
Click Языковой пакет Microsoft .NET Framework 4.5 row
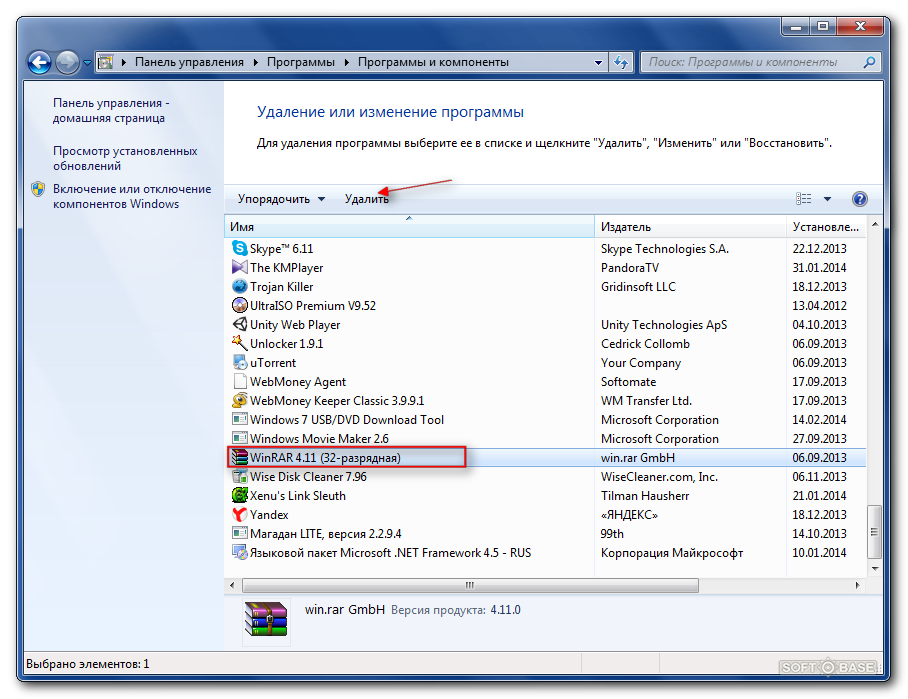click(545, 552)
